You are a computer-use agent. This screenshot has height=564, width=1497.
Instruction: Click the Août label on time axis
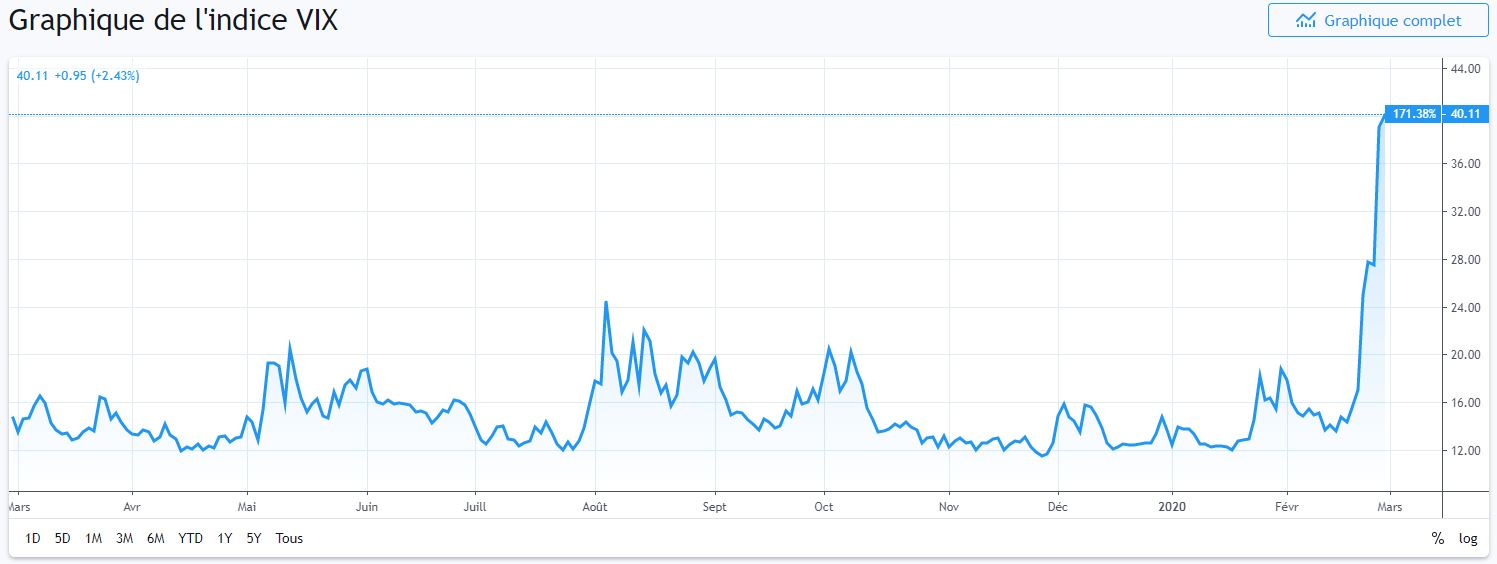(x=595, y=507)
